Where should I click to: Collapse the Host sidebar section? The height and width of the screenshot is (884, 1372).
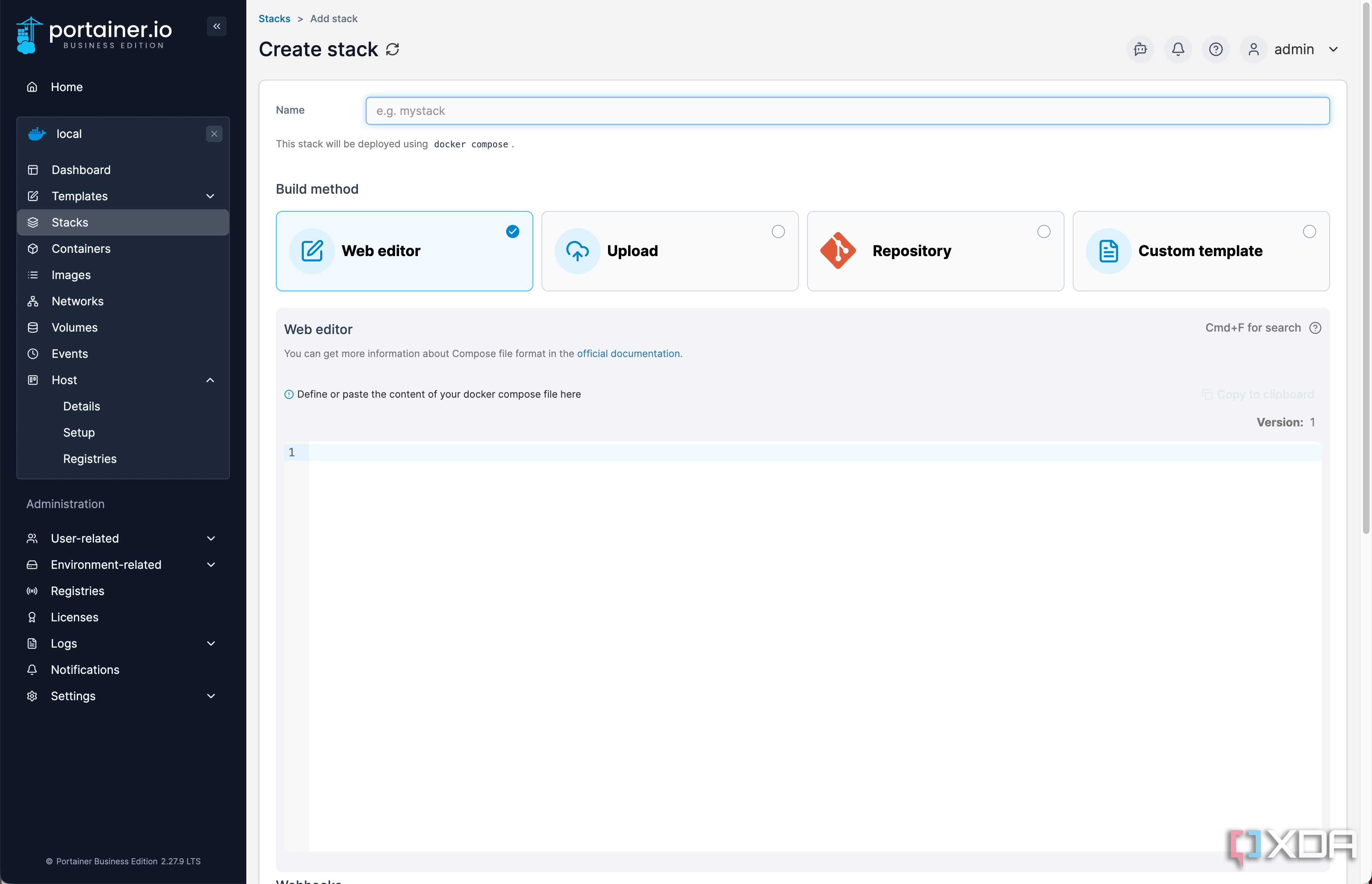click(x=210, y=380)
